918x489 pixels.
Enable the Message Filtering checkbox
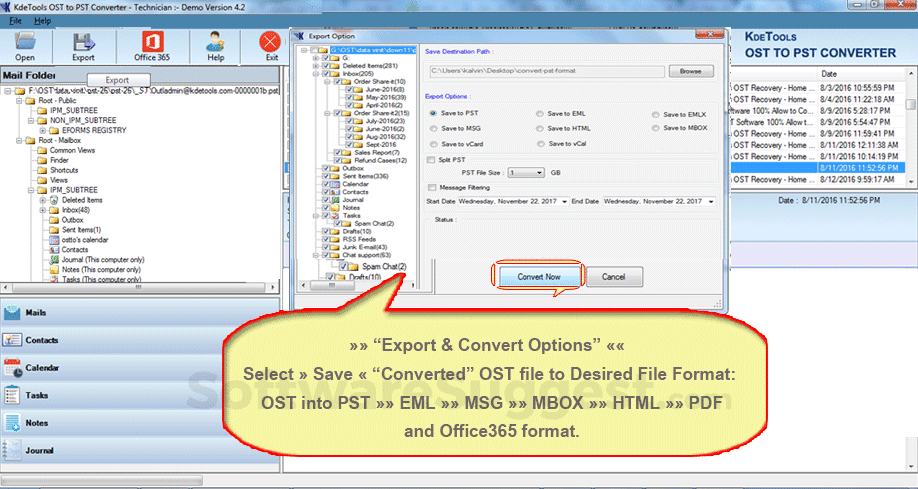point(432,187)
